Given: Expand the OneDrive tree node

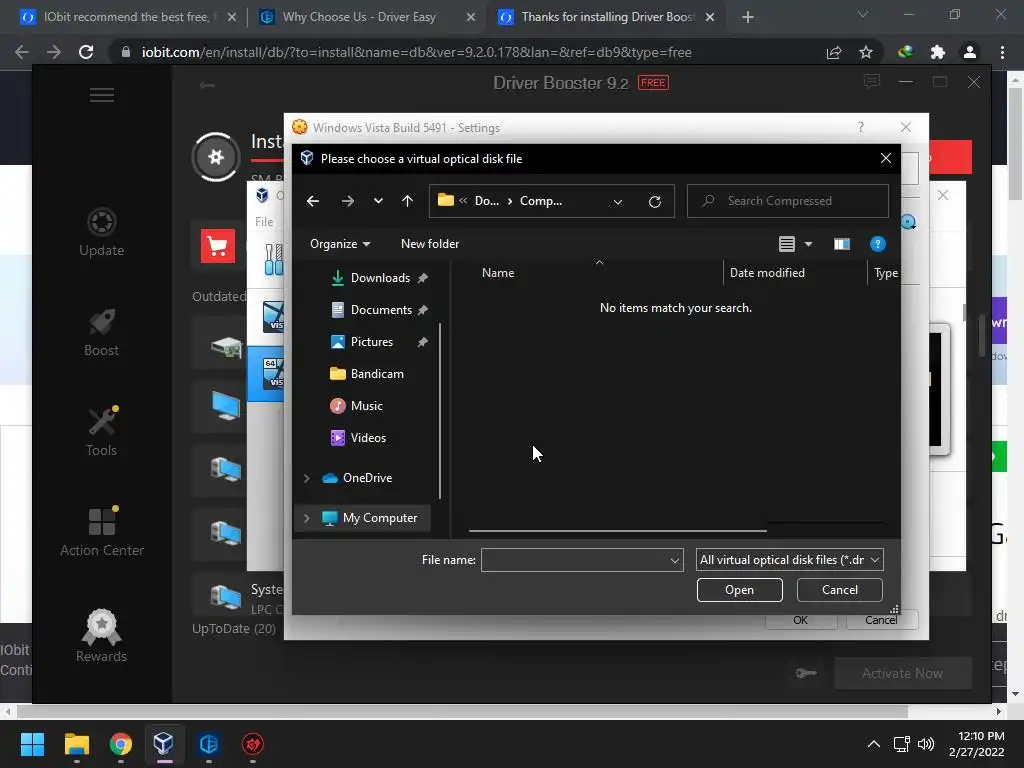Looking at the screenshot, I should (x=306, y=478).
